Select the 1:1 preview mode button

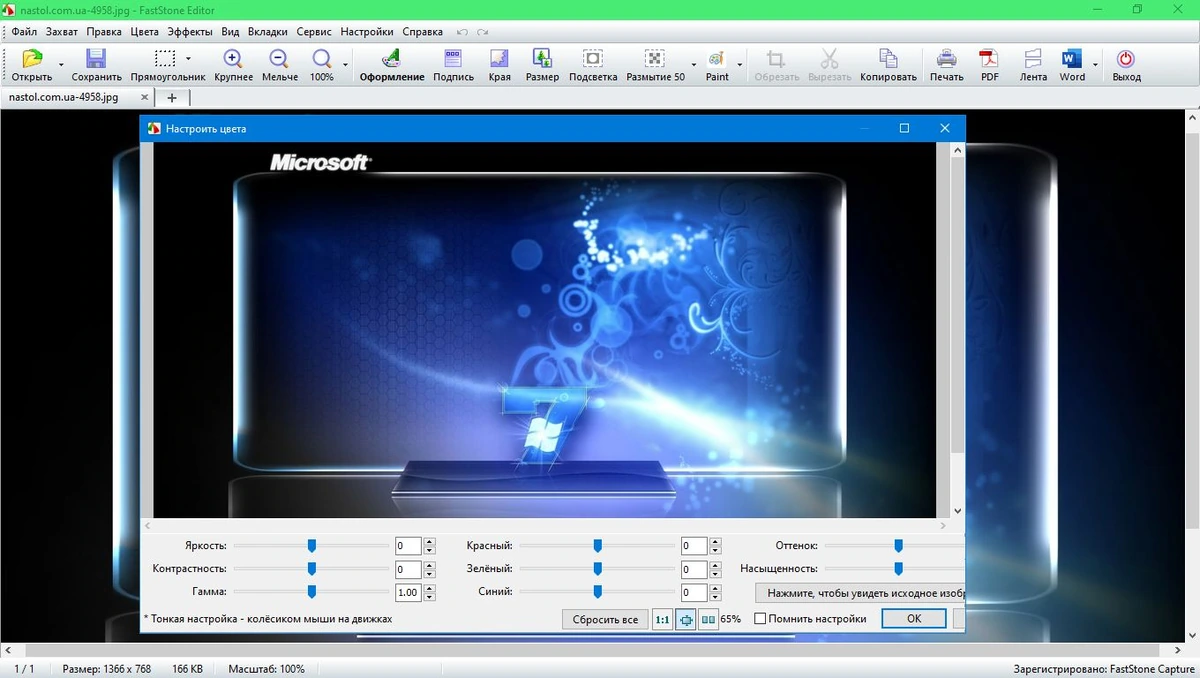click(662, 619)
